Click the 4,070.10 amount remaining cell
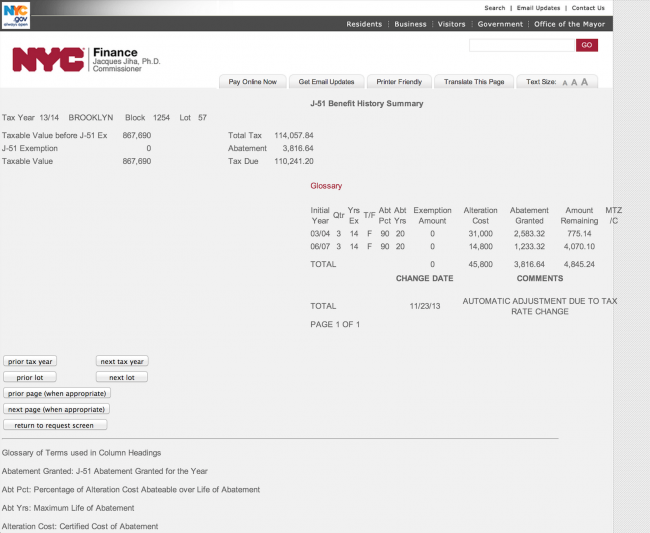650x533 pixels. [579, 246]
